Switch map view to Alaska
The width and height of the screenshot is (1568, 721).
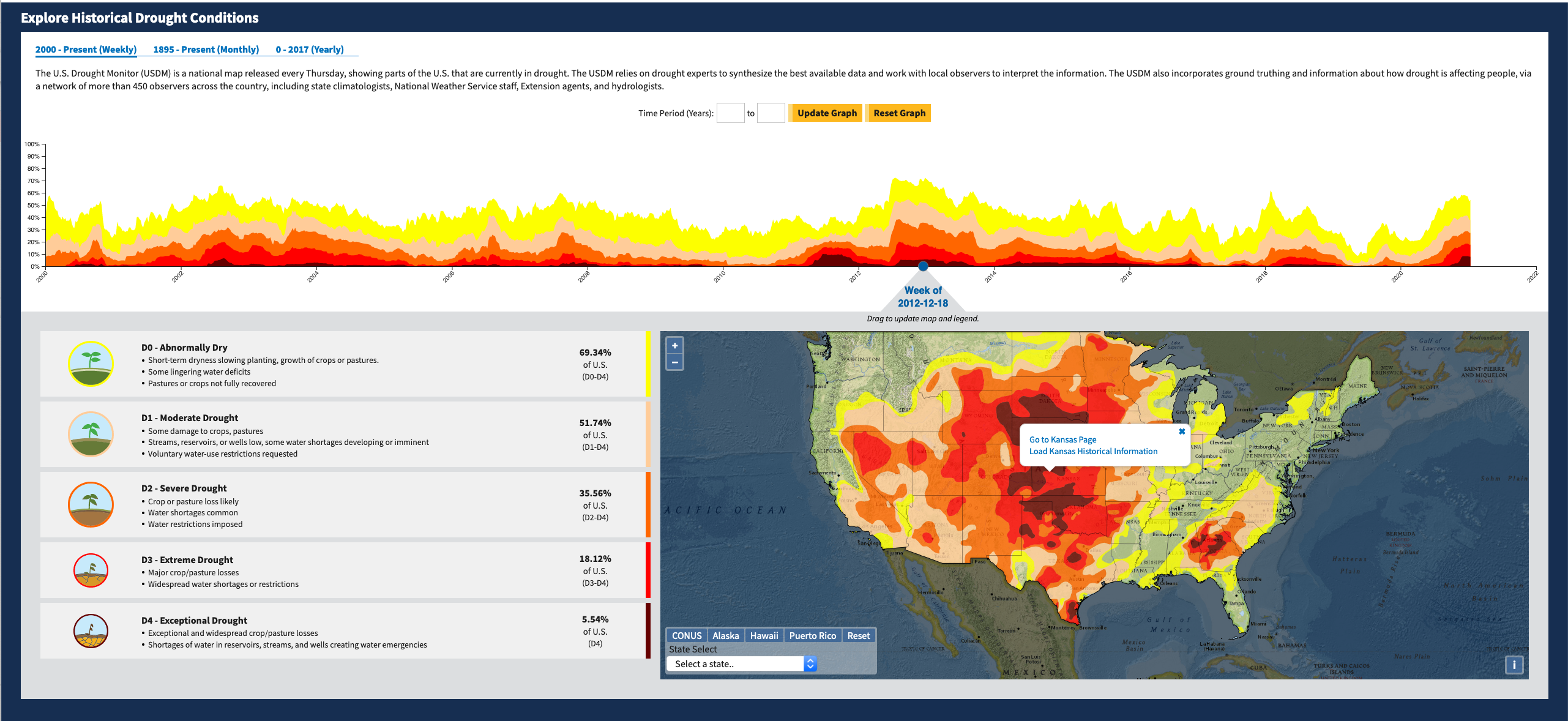[725, 636]
